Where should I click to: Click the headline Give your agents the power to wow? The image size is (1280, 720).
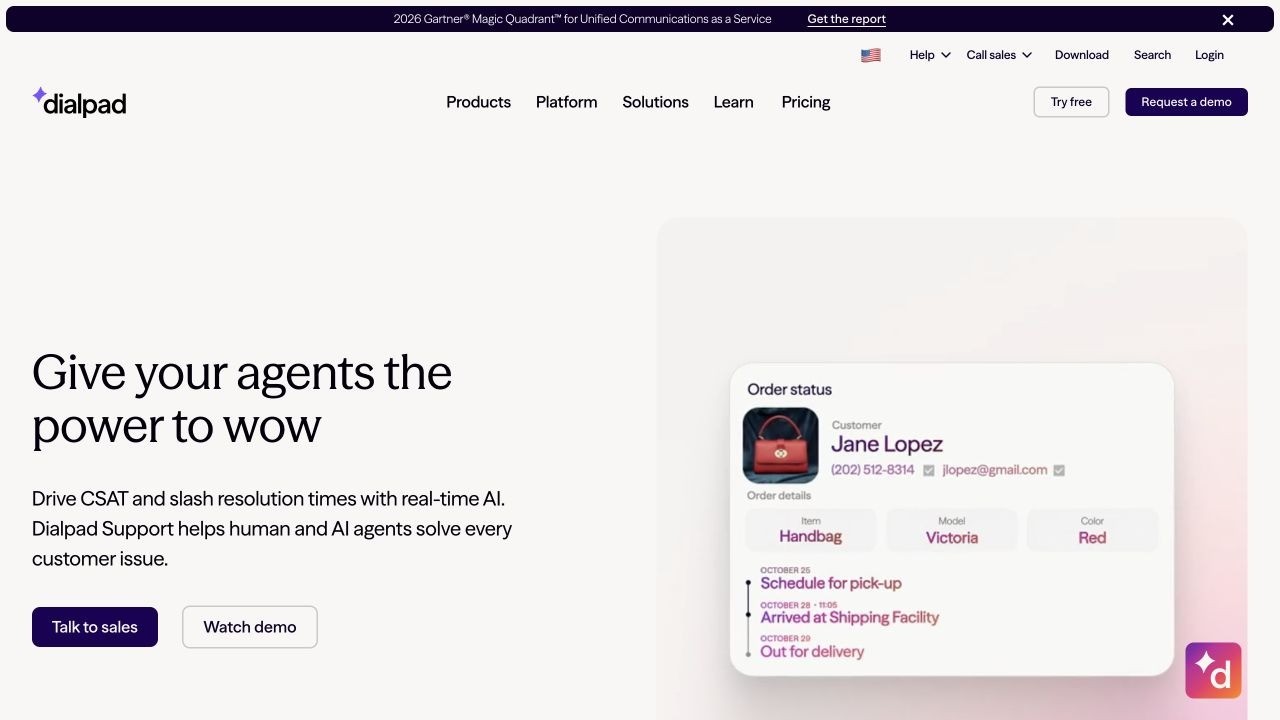[x=242, y=399]
